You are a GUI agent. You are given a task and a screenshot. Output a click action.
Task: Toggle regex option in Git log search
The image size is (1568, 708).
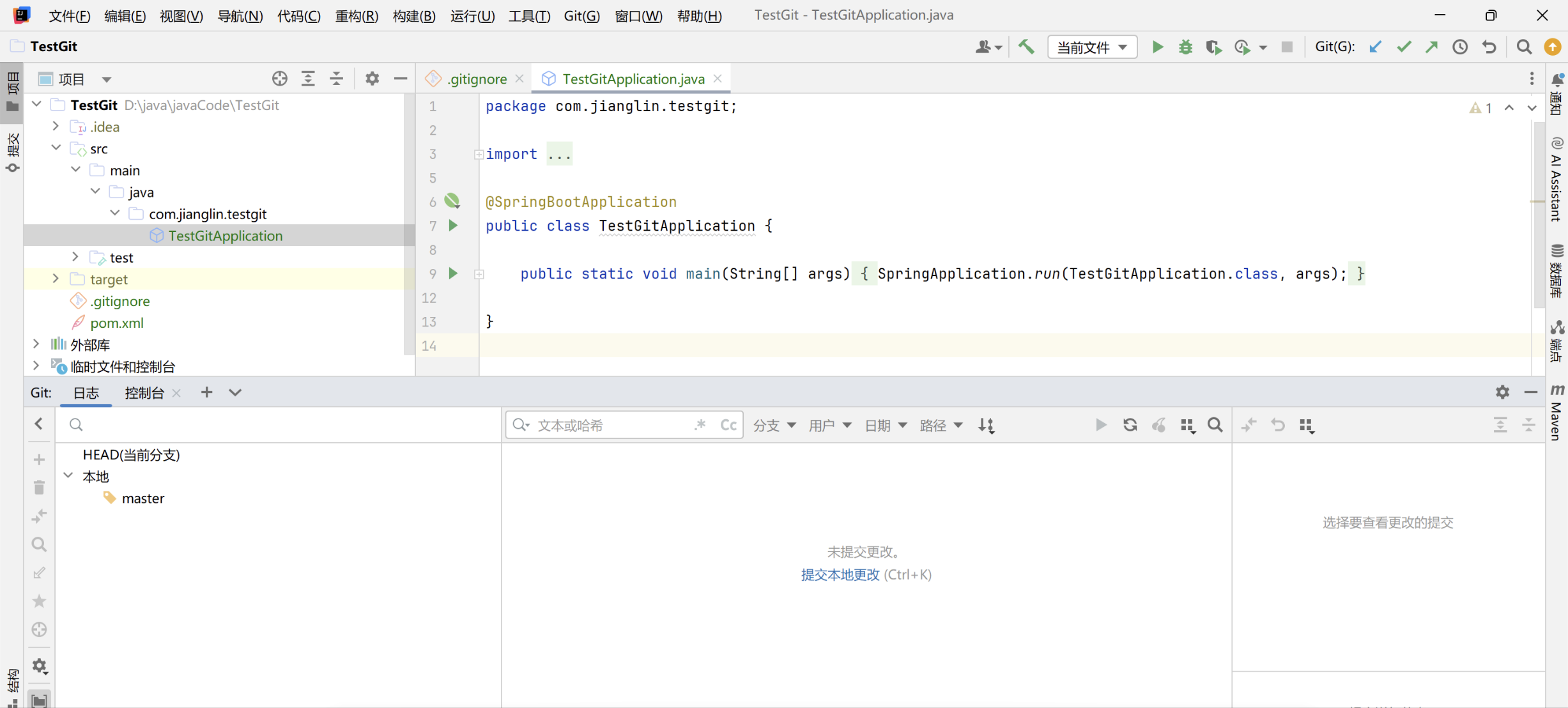700,425
